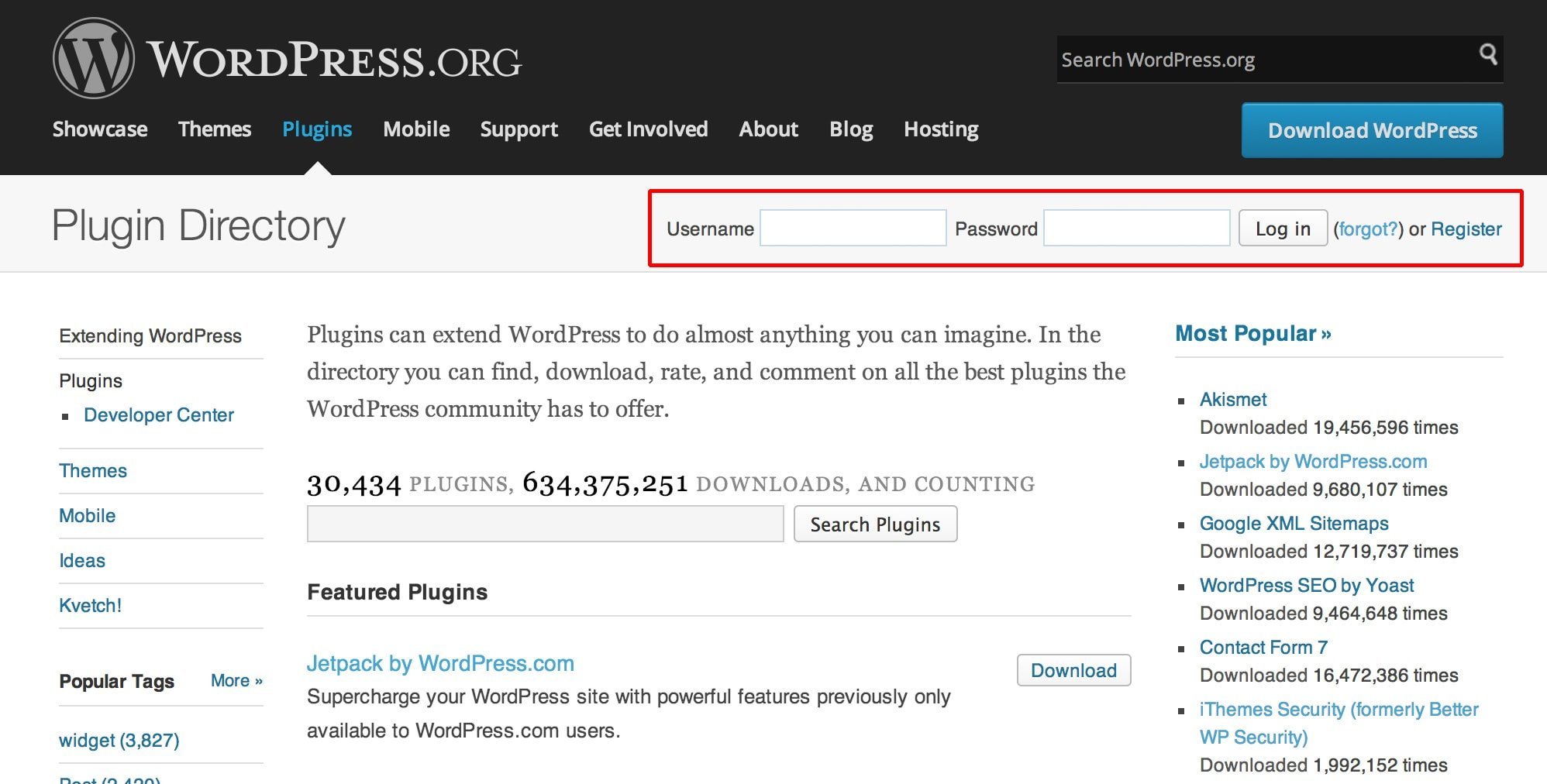
Task: Open Contact Form 7 plugin link
Action: click(x=1263, y=648)
